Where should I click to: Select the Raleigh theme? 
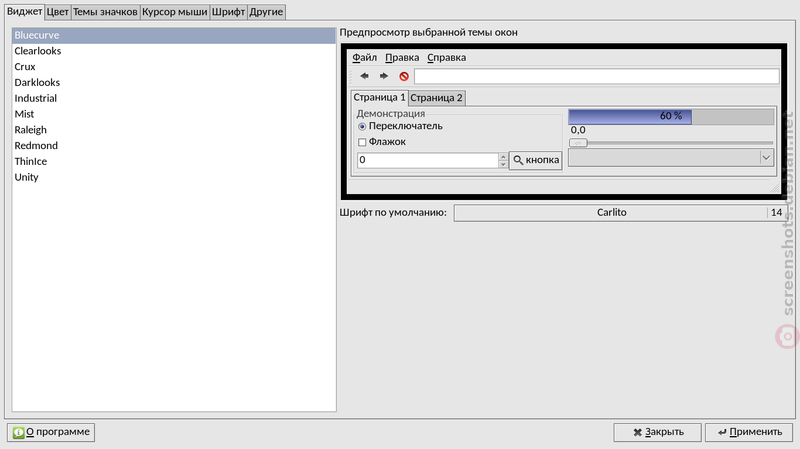point(173,130)
